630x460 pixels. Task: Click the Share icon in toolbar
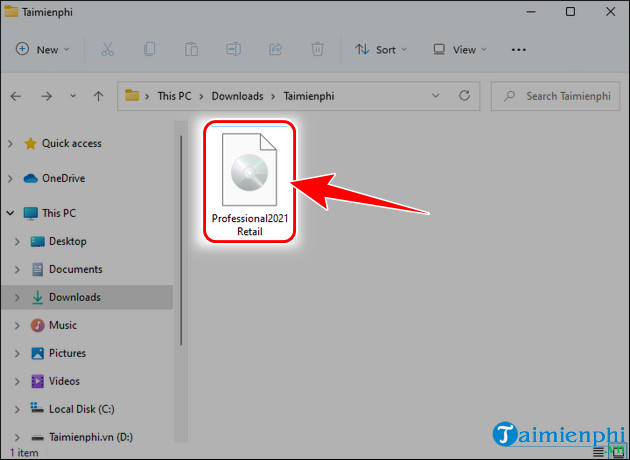276,49
